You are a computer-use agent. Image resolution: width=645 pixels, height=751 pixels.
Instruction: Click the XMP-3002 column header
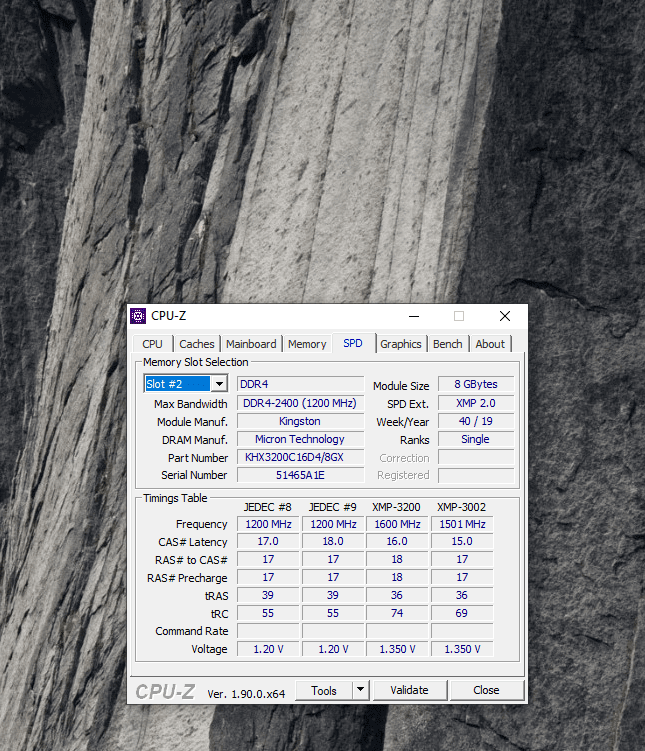pyautogui.click(x=462, y=507)
